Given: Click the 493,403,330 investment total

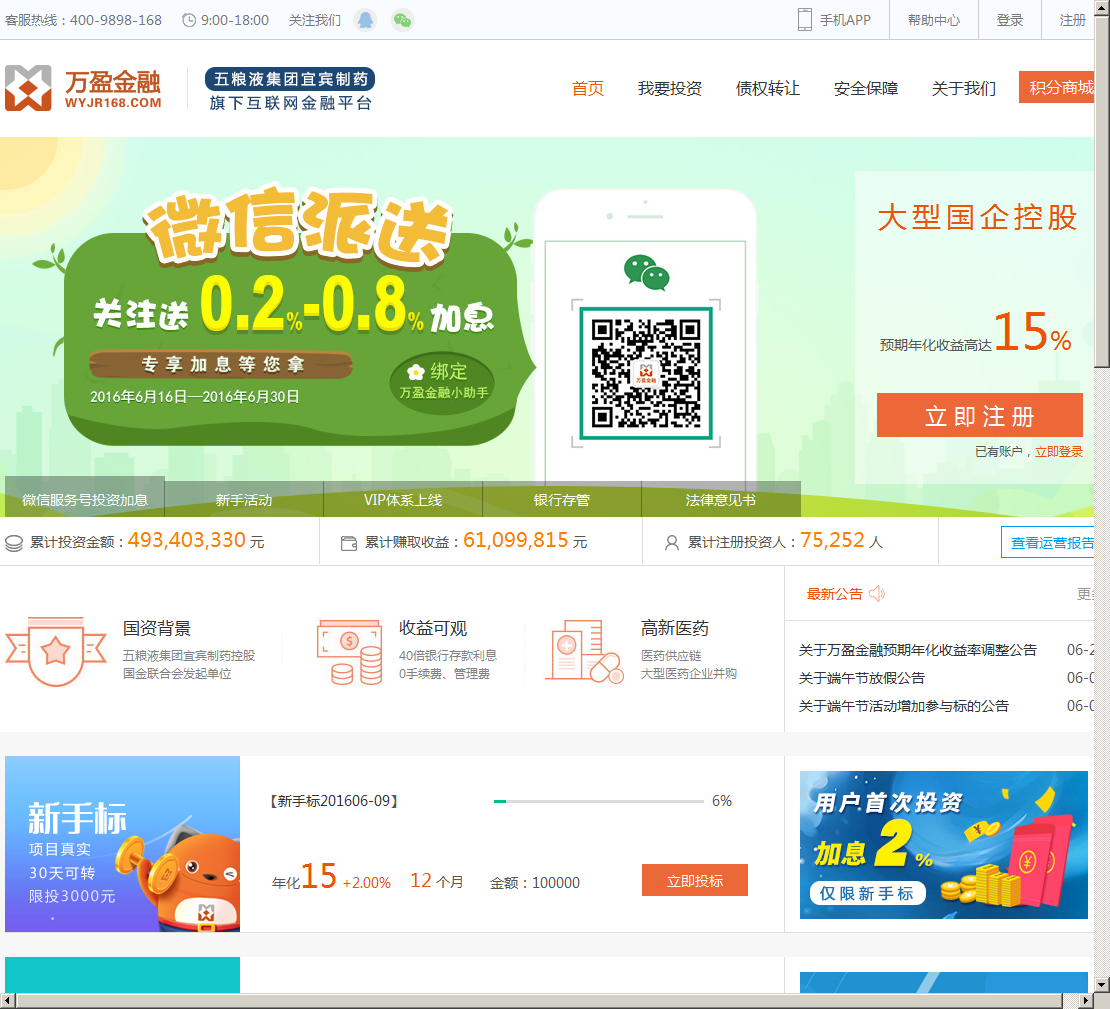Looking at the screenshot, I should tap(187, 540).
